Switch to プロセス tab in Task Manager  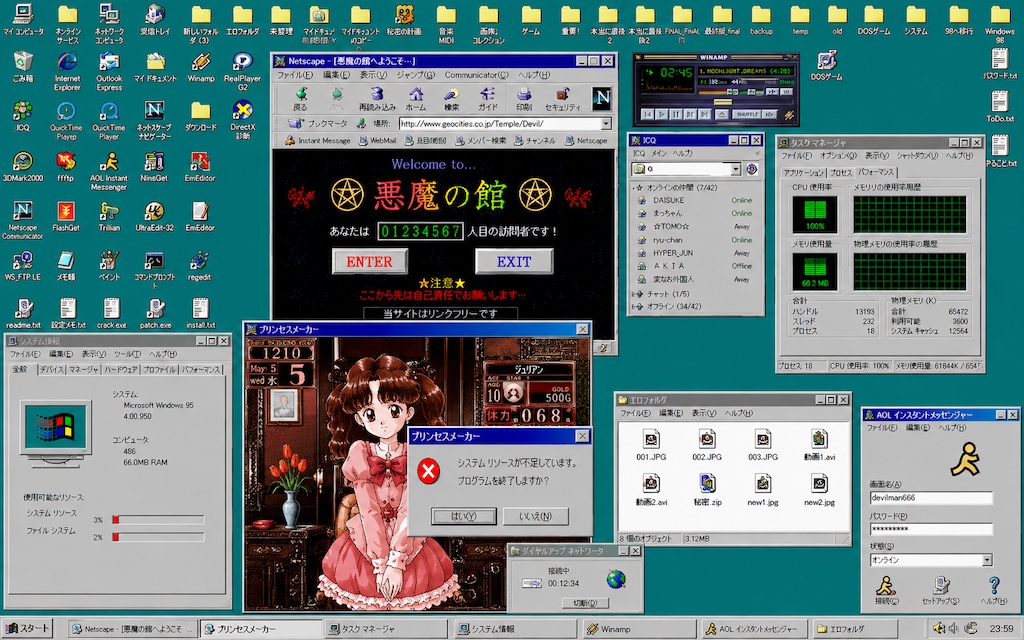point(840,172)
